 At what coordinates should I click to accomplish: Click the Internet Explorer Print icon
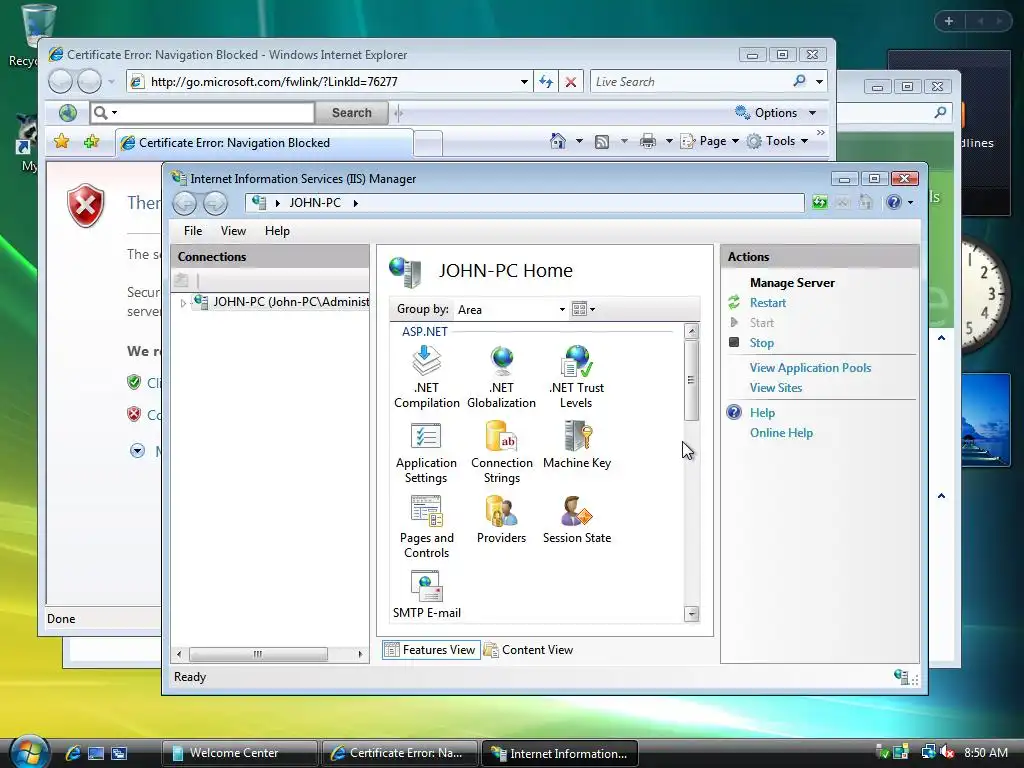pos(647,141)
